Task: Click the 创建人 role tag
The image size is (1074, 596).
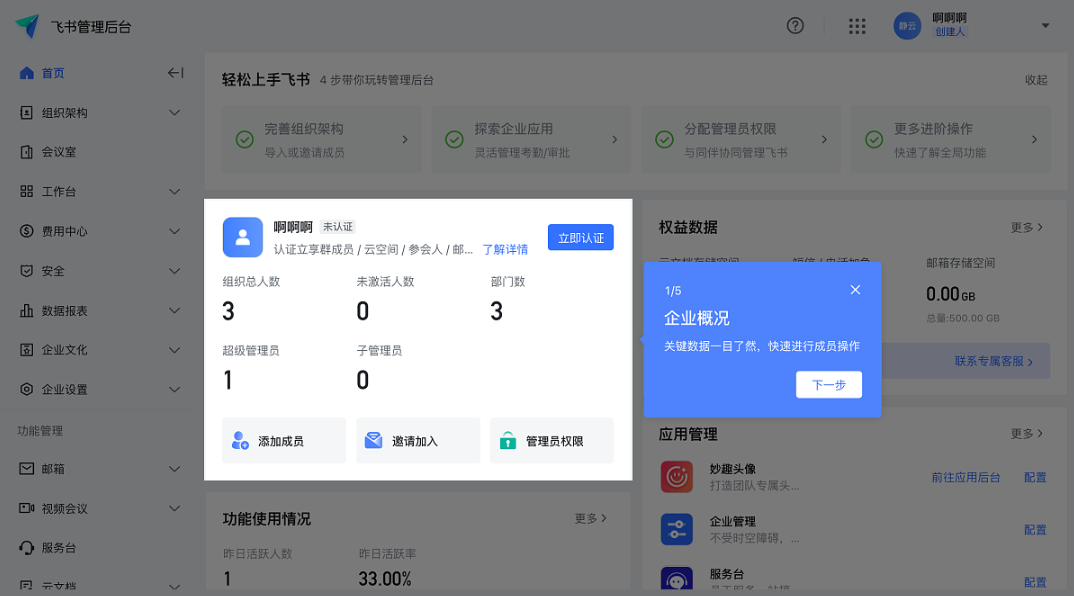Action: 950,32
